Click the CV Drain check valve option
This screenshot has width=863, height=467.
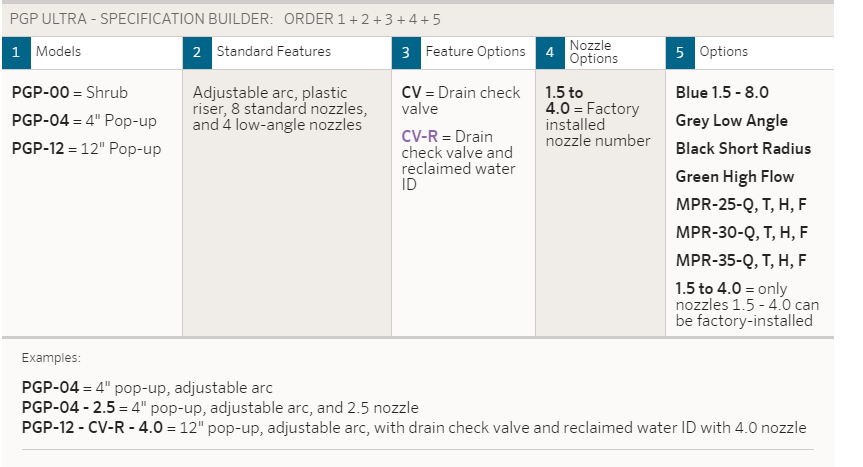point(461,100)
